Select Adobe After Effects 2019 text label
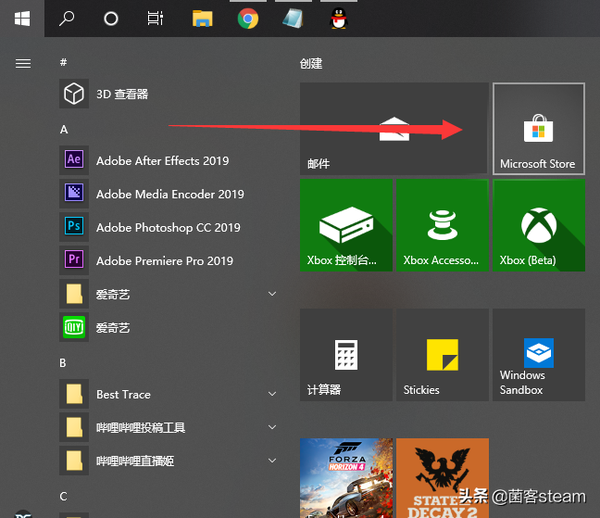 pos(163,161)
